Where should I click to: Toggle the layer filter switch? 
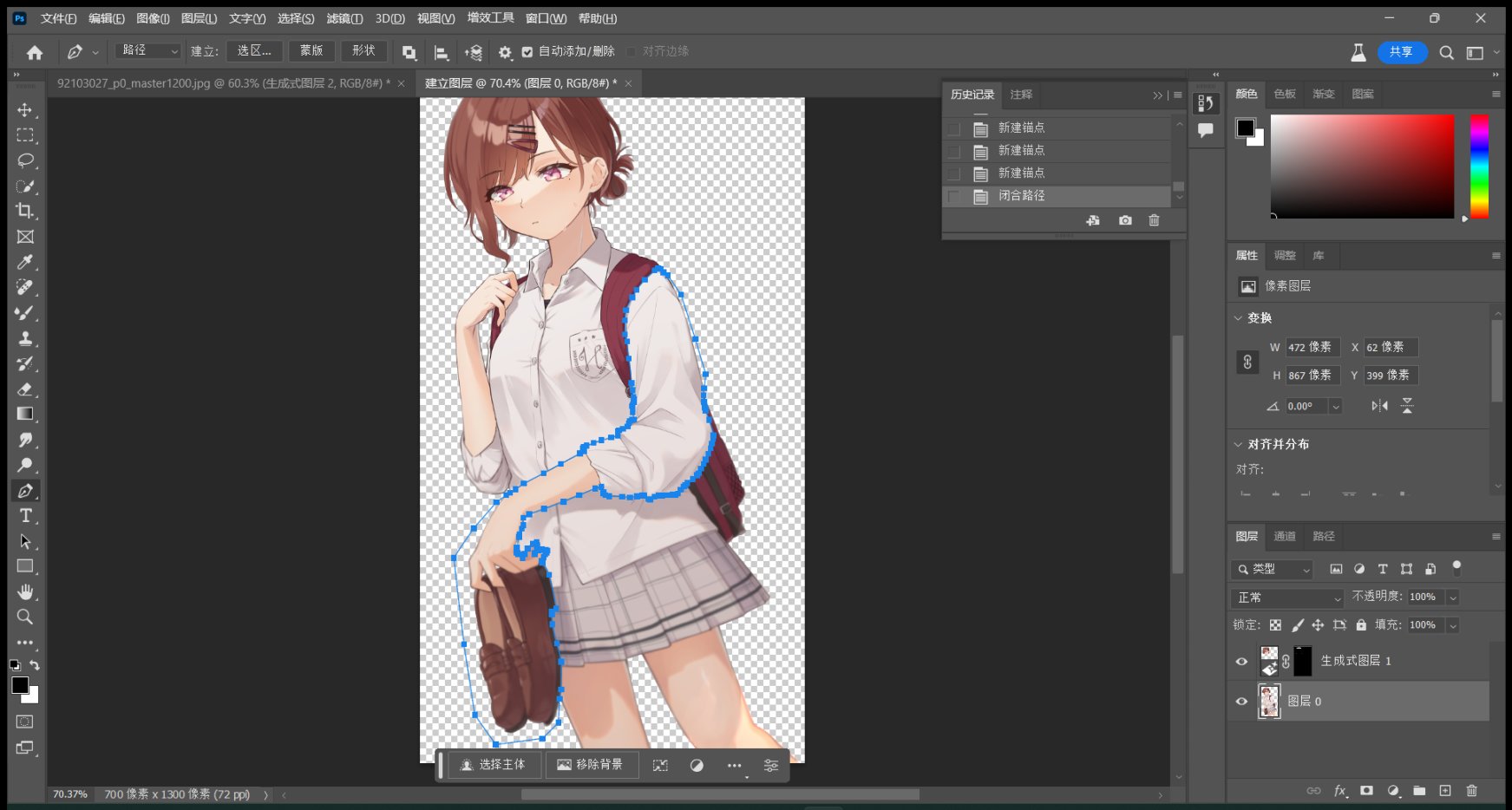point(1456,569)
